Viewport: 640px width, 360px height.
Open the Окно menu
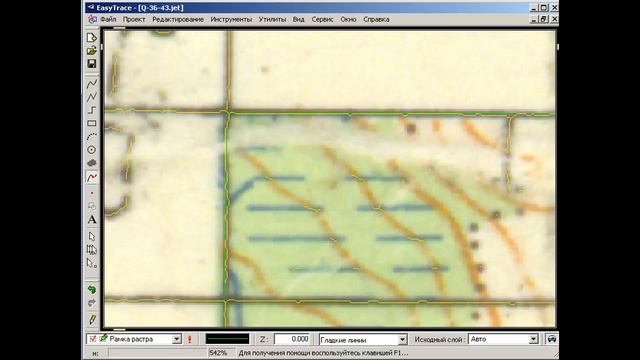point(348,19)
